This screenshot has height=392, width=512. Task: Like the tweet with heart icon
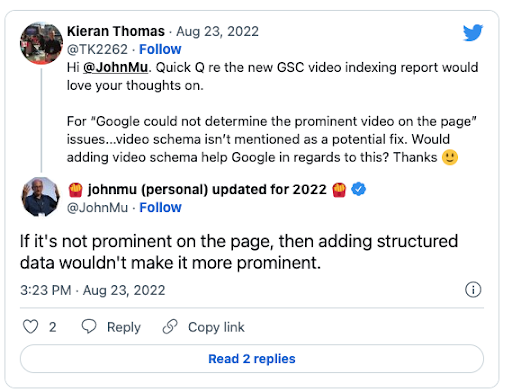[30, 327]
